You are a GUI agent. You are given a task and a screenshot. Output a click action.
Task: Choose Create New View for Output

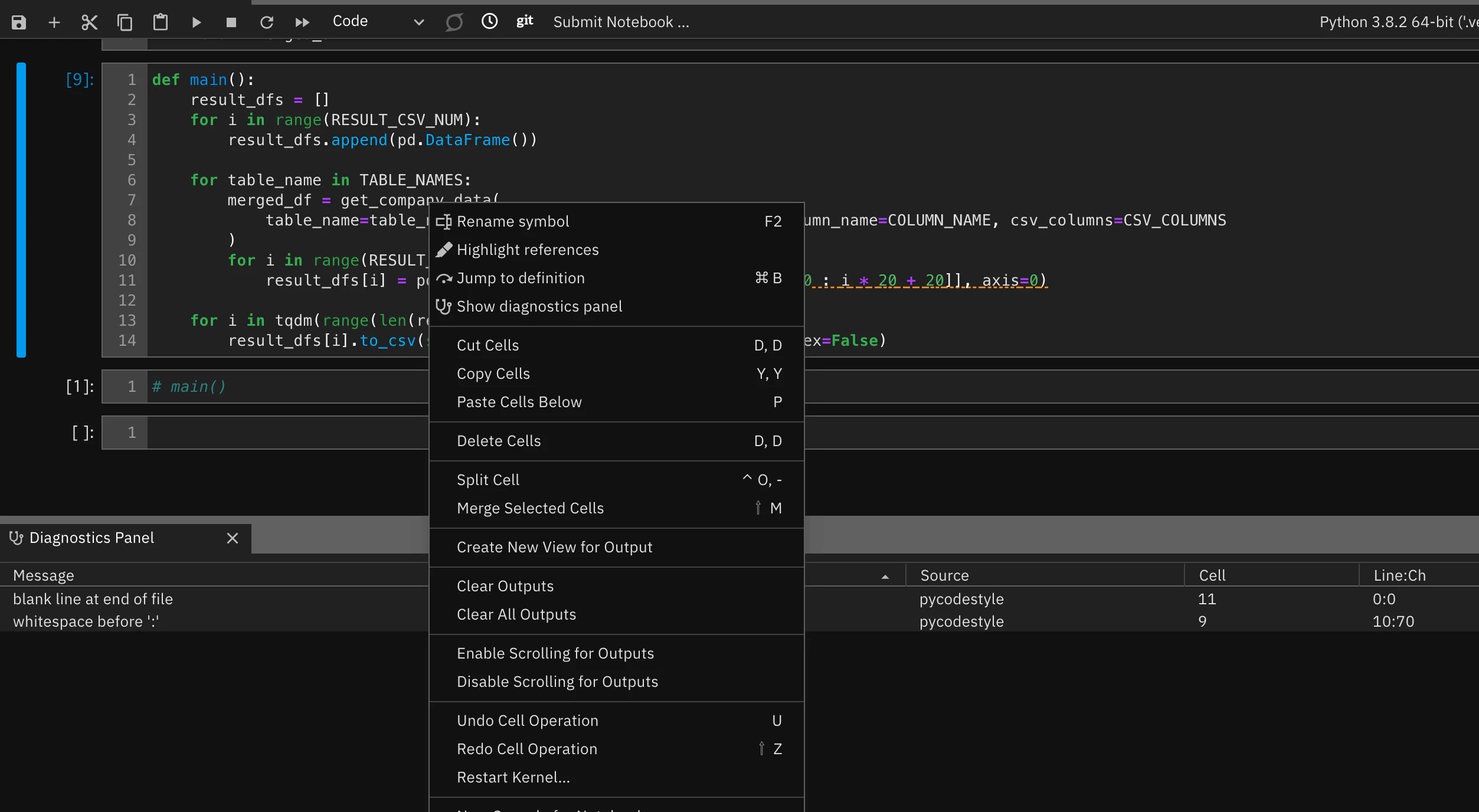[x=617, y=547]
